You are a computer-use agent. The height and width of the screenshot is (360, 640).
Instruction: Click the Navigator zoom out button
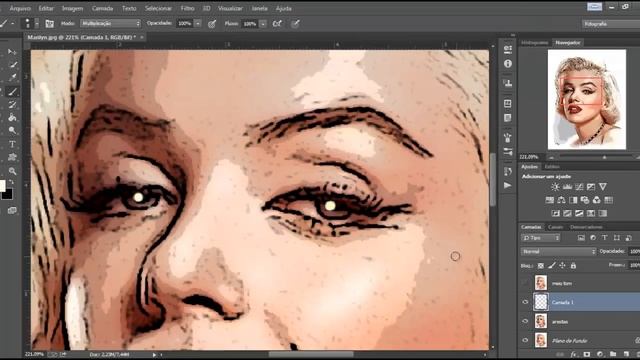(x=551, y=157)
